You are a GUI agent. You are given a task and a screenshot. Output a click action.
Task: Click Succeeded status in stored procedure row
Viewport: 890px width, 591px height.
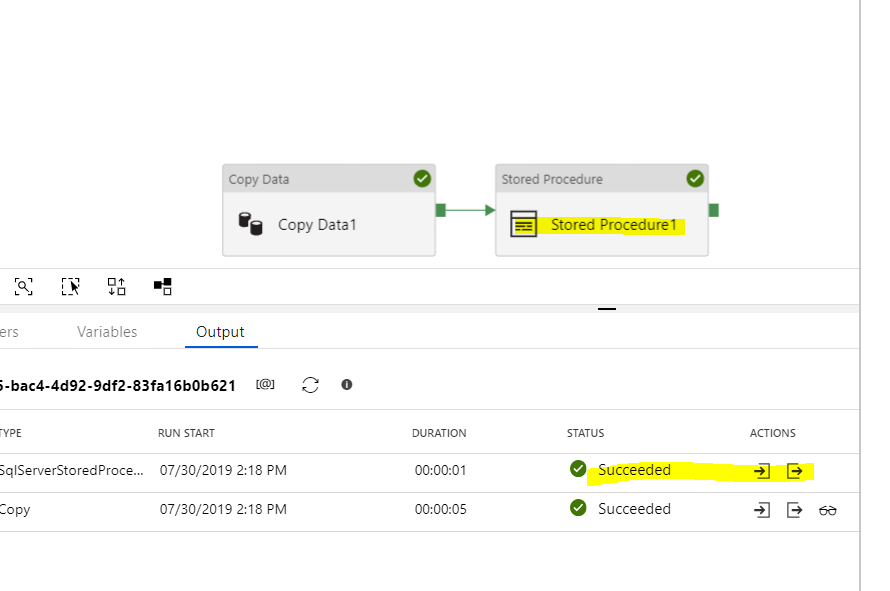coord(635,470)
